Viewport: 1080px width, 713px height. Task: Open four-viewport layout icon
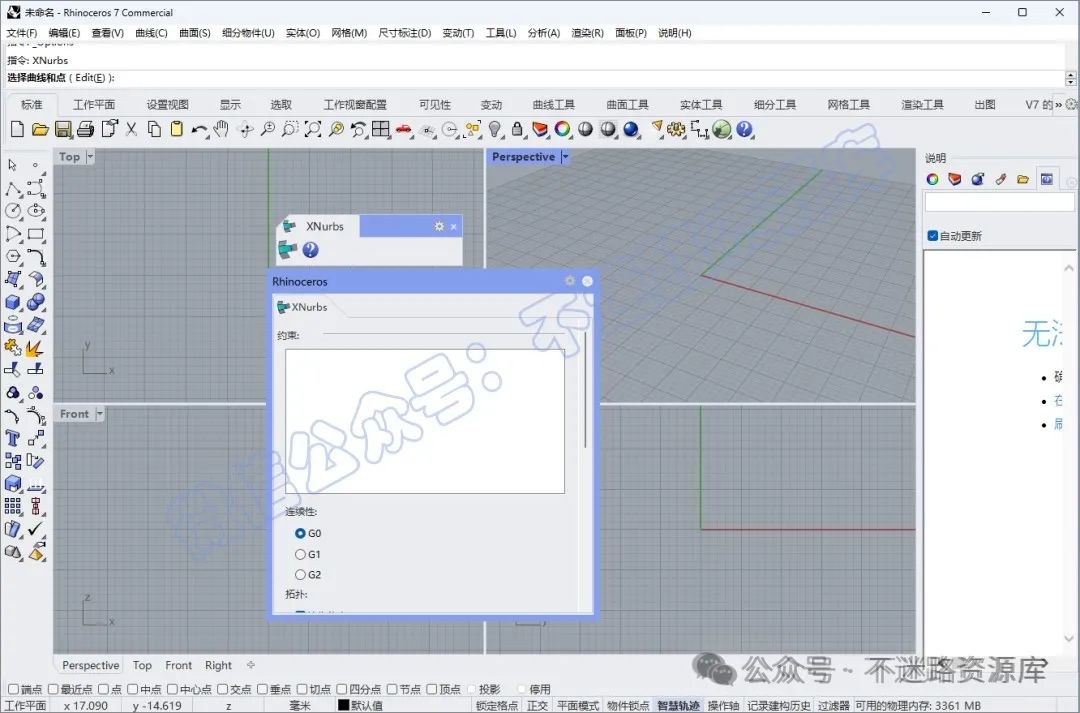[x=381, y=129]
